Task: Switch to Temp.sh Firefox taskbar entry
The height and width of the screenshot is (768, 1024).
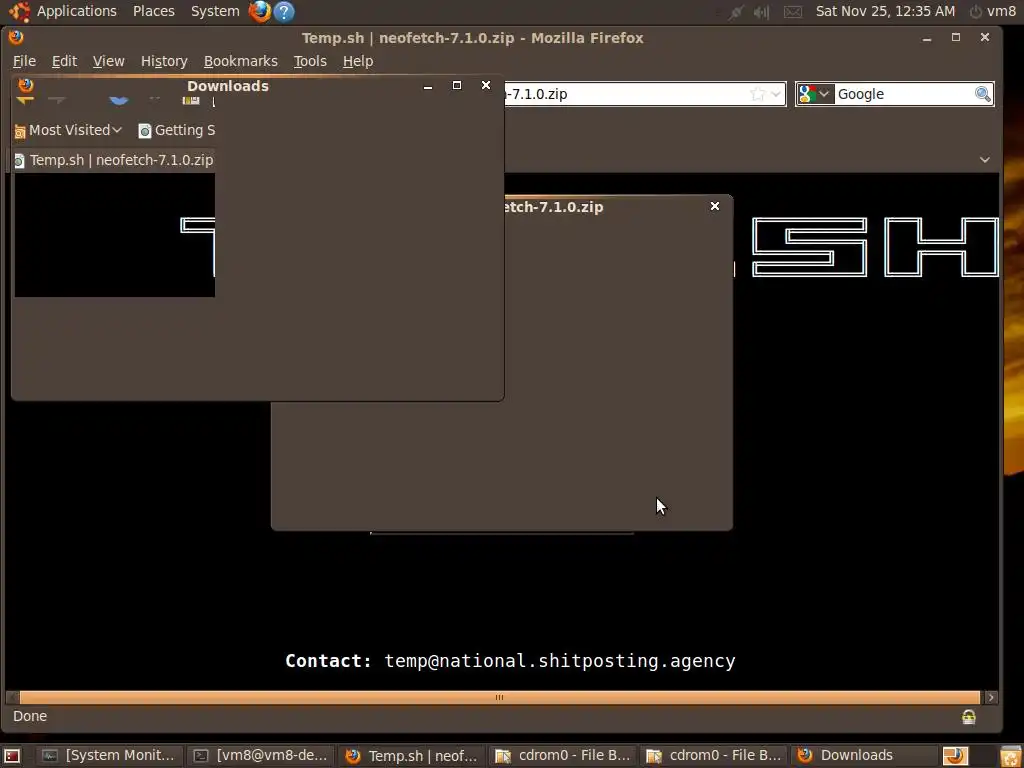Action: (x=412, y=756)
